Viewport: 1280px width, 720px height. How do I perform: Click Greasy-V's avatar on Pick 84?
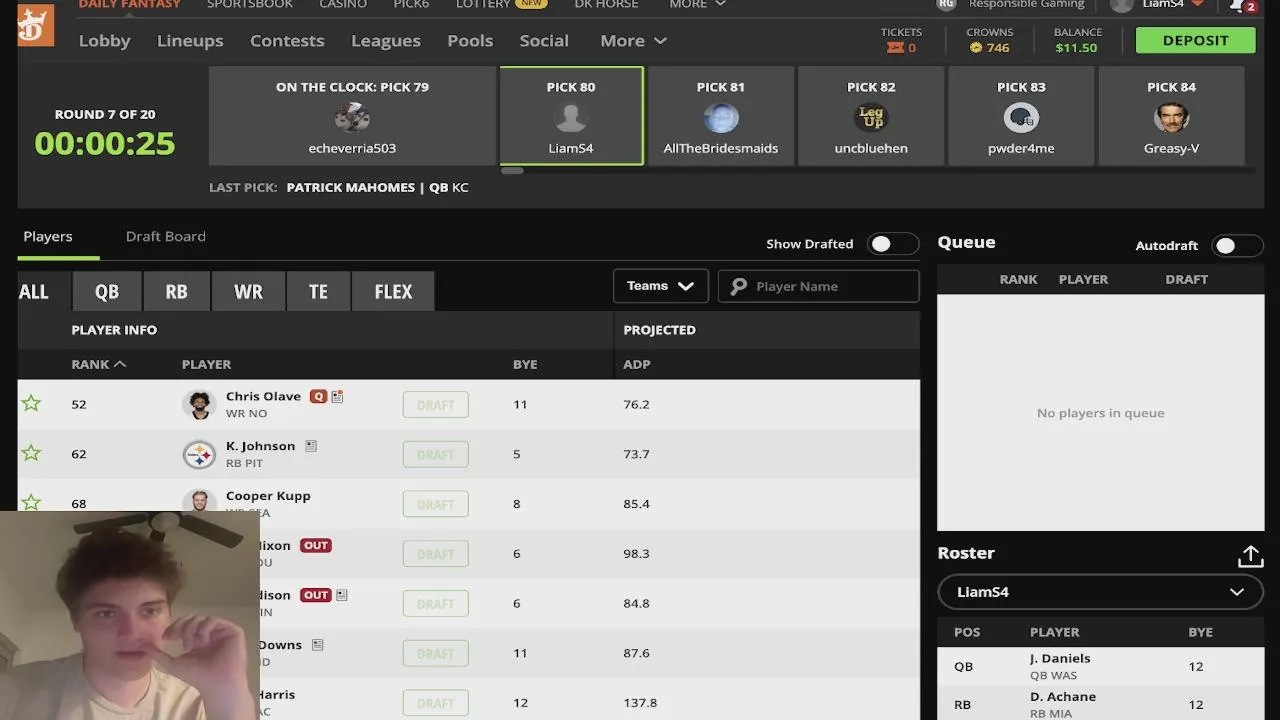point(1171,119)
